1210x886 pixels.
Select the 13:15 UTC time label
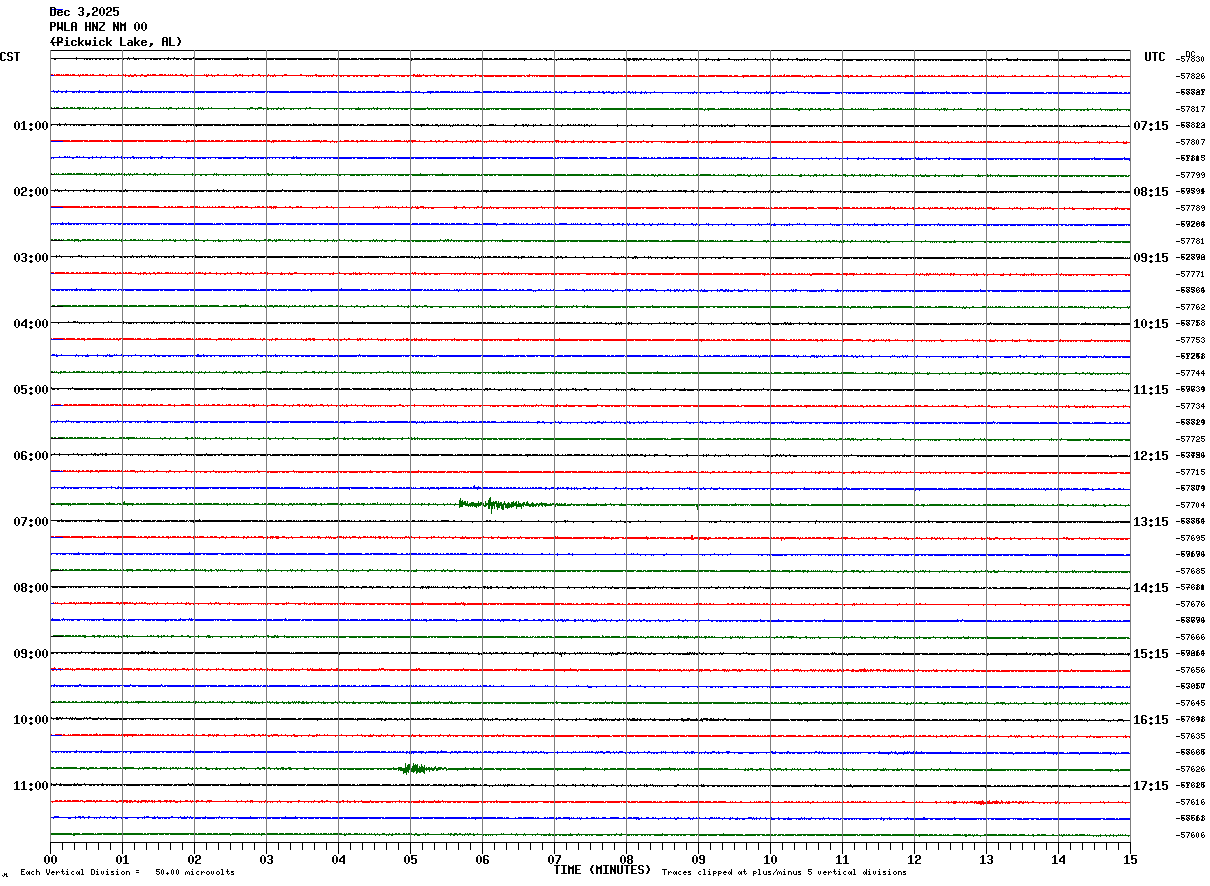point(1150,522)
